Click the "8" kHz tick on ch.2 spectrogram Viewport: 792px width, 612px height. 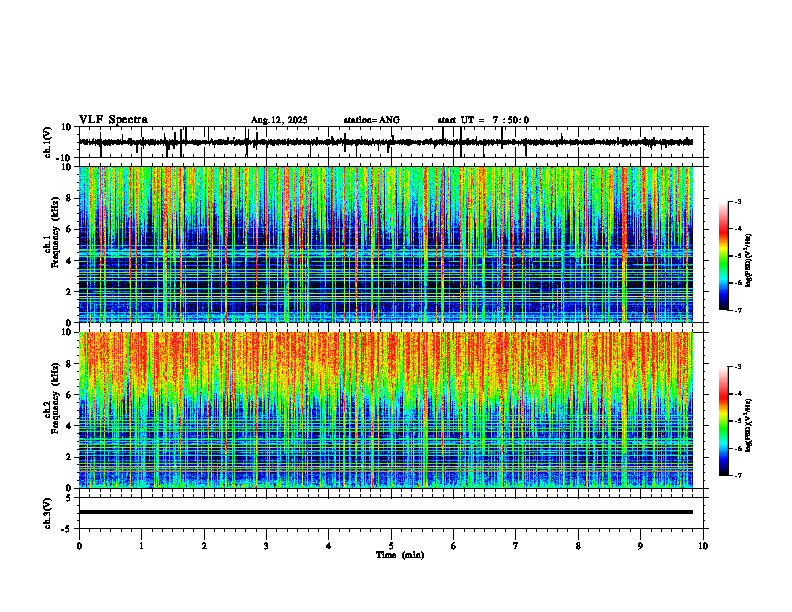(70, 364)
